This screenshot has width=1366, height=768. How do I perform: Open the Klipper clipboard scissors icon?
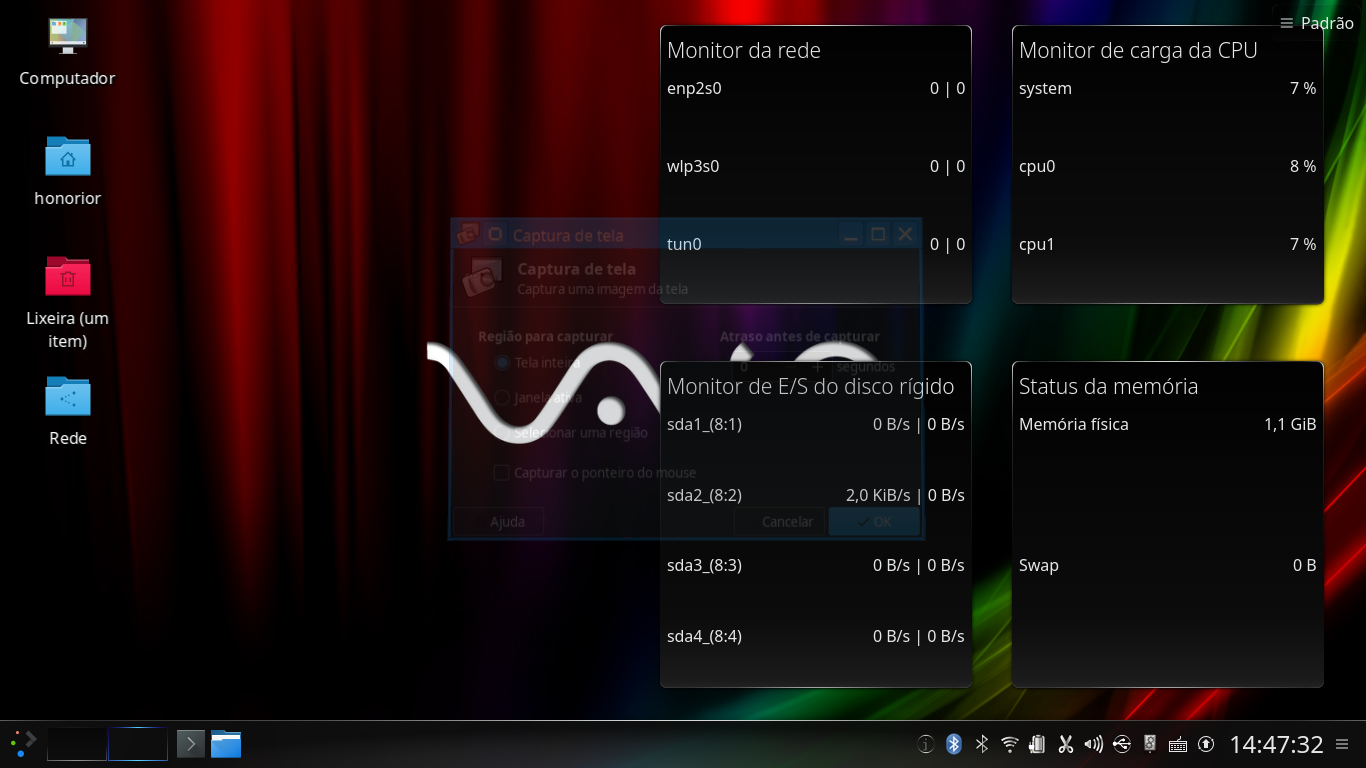[x=1065, y=744]
